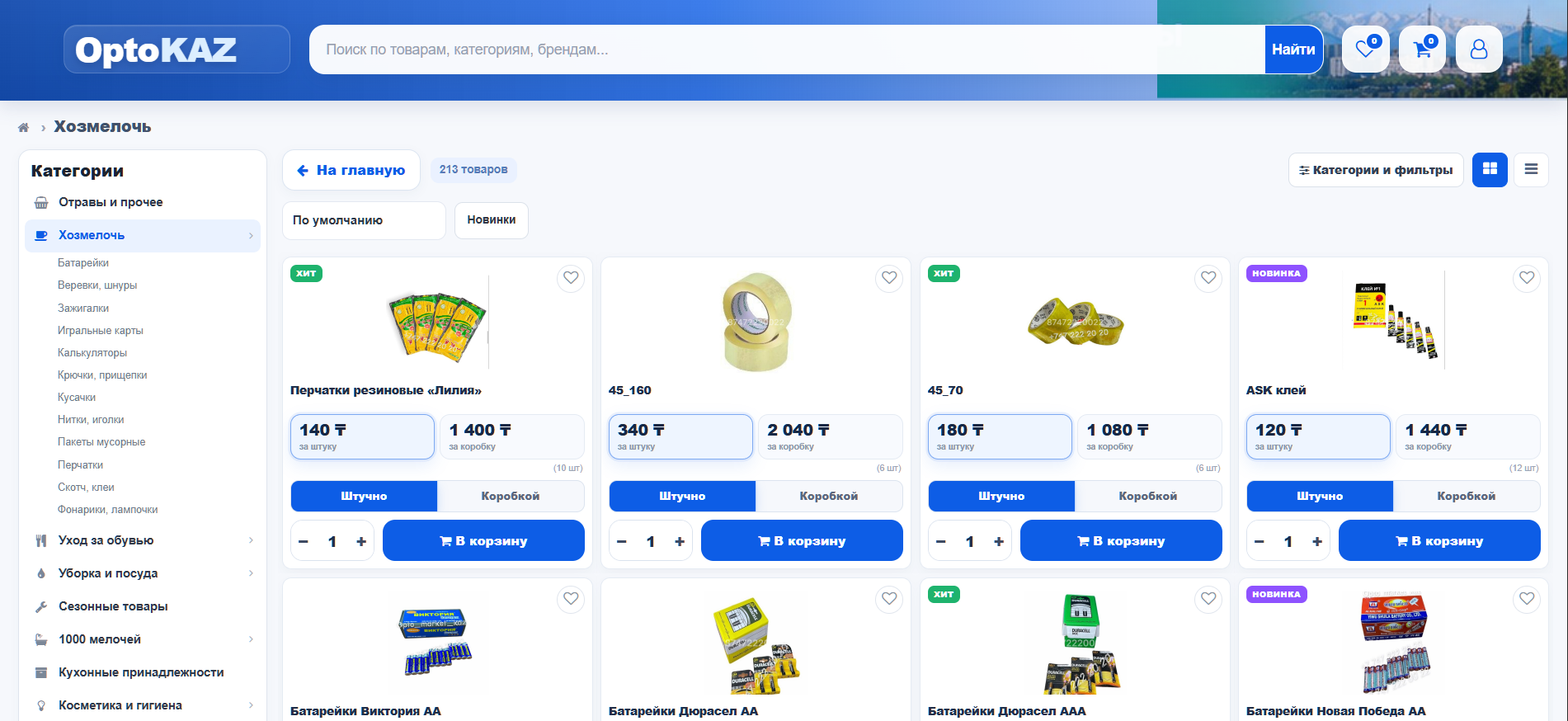
Task: Open the Отравы и прочее category
Action: point(143,202)
